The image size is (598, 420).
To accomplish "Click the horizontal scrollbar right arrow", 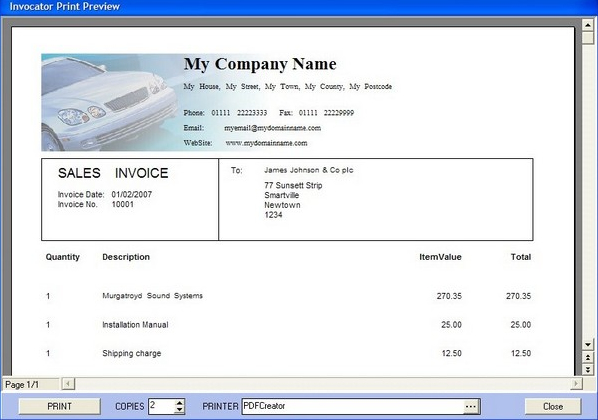I will tap(576, 383).
